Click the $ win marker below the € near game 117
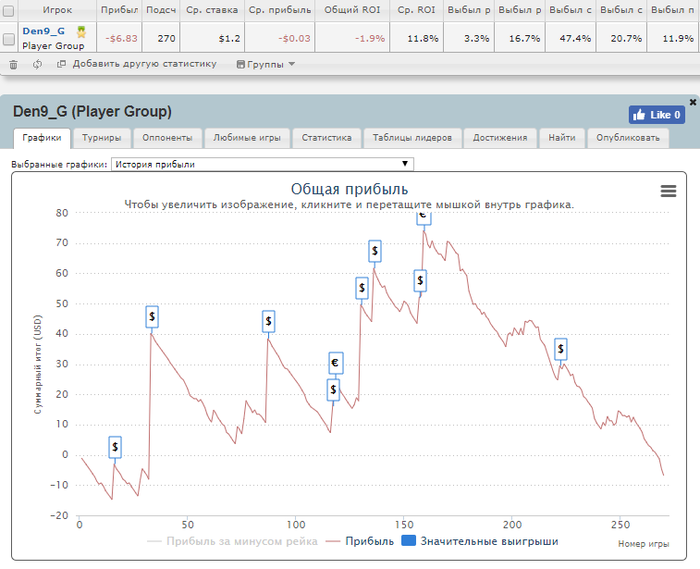The image size is (700, 569). (x=333, y=390)
